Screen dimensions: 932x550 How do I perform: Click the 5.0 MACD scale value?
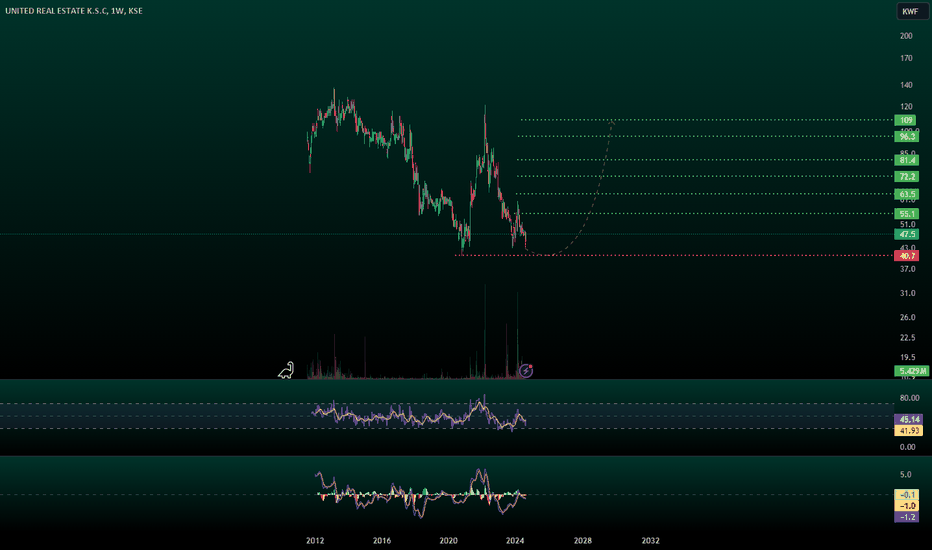(x=905, y=474)
